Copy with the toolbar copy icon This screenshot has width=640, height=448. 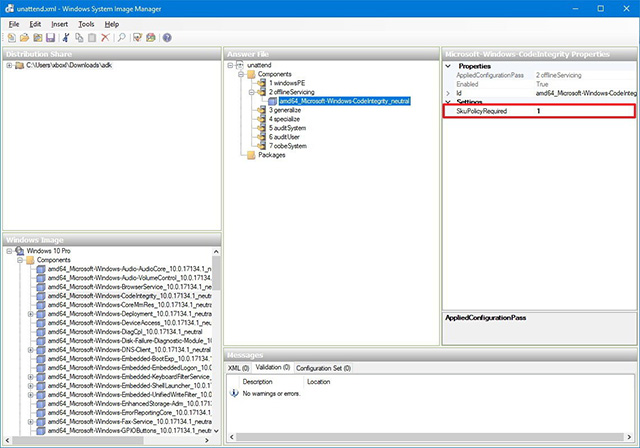coord(79,38)
